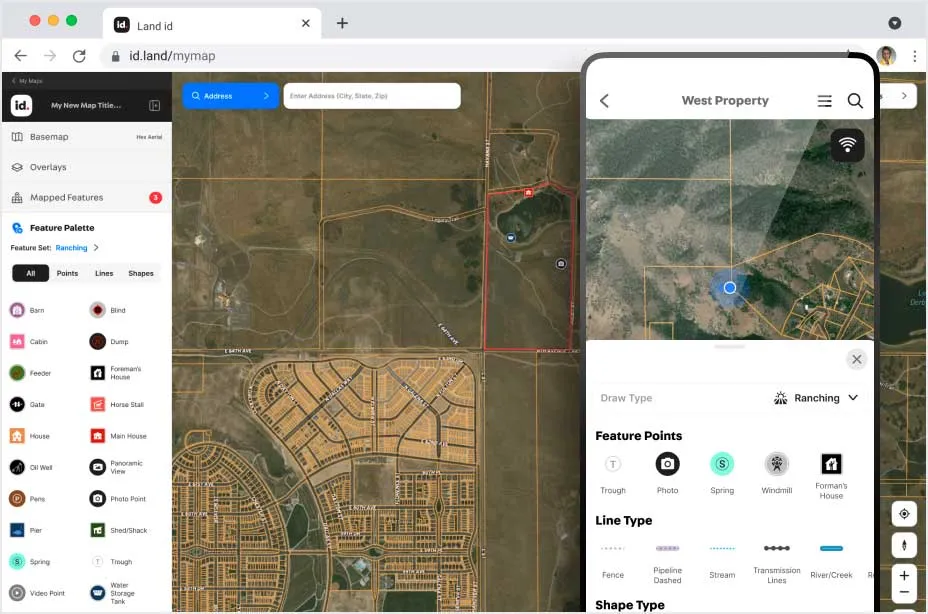Choose the Panoramic View feature icon

click(x=98, y=467)
